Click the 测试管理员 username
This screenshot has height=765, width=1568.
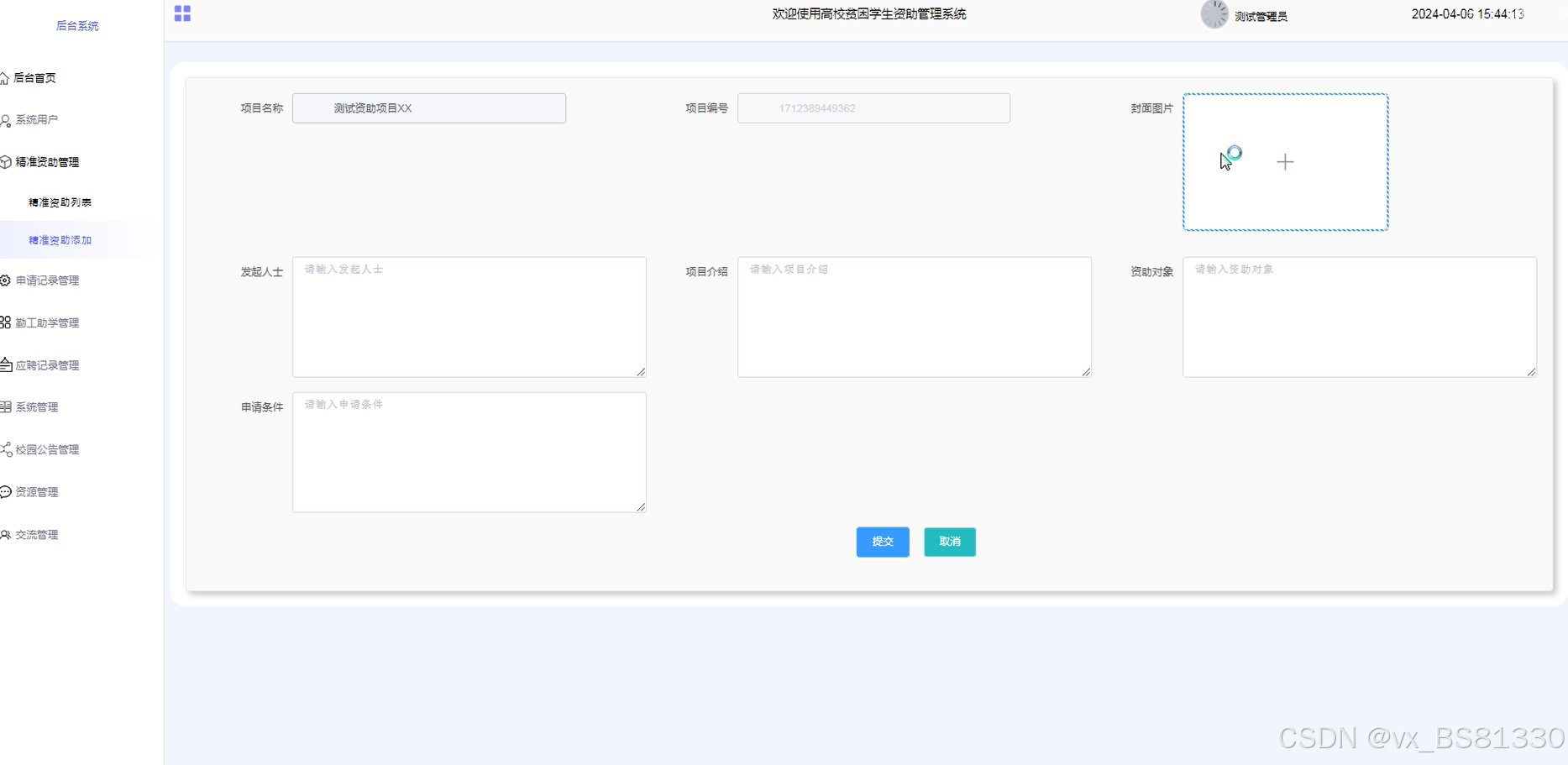click(x=1261, y=16)
